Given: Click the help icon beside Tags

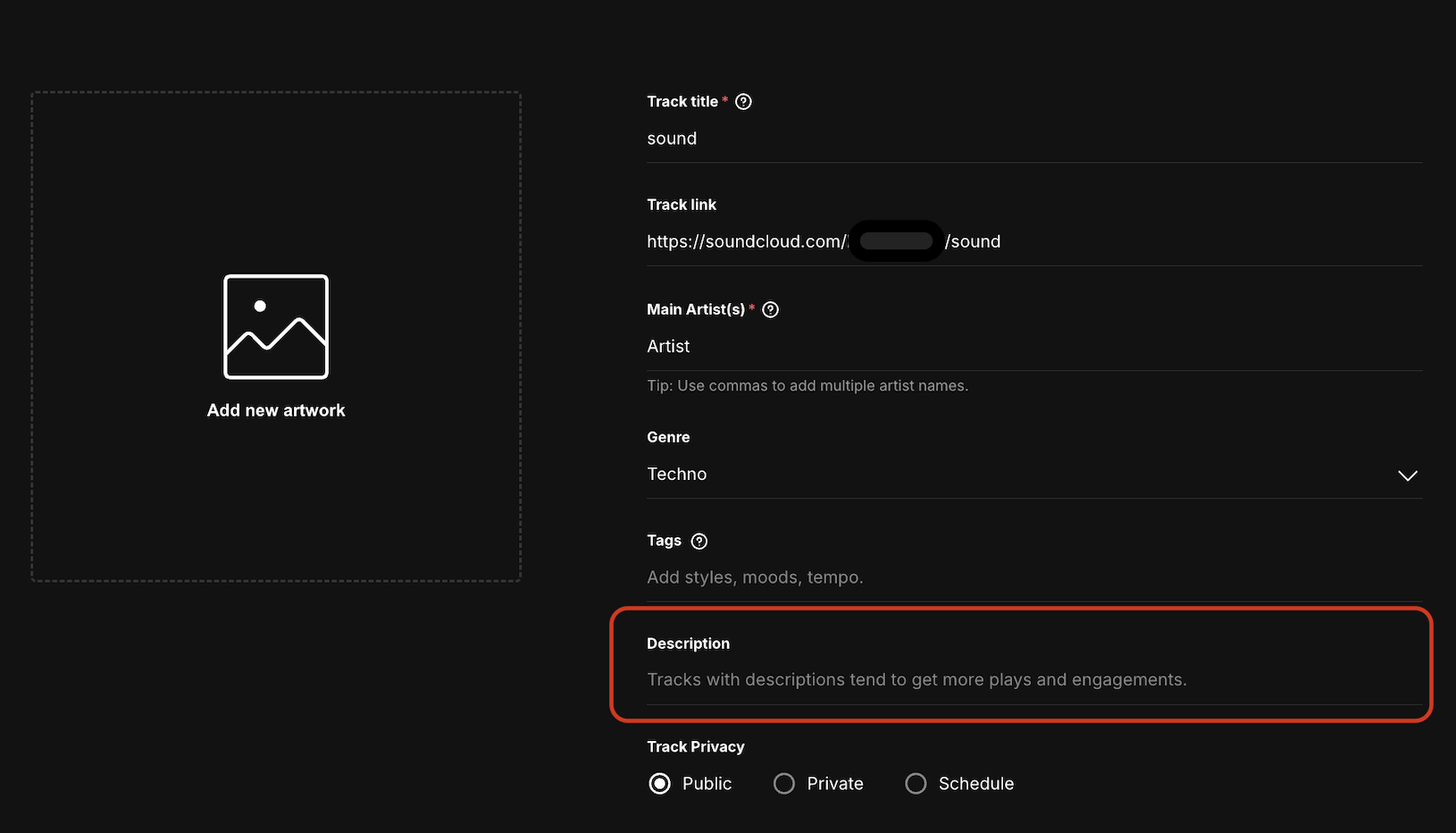Looking at the screenshot, I should coord(699,541).
